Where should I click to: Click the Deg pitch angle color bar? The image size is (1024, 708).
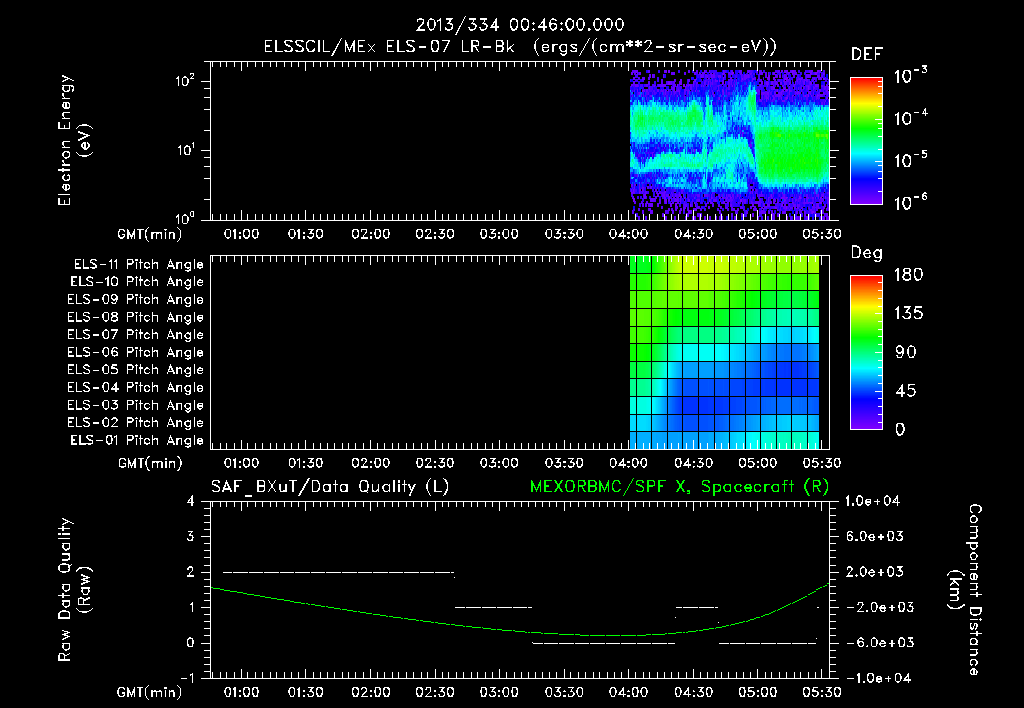pyautogui.click(x=867, y=352)
